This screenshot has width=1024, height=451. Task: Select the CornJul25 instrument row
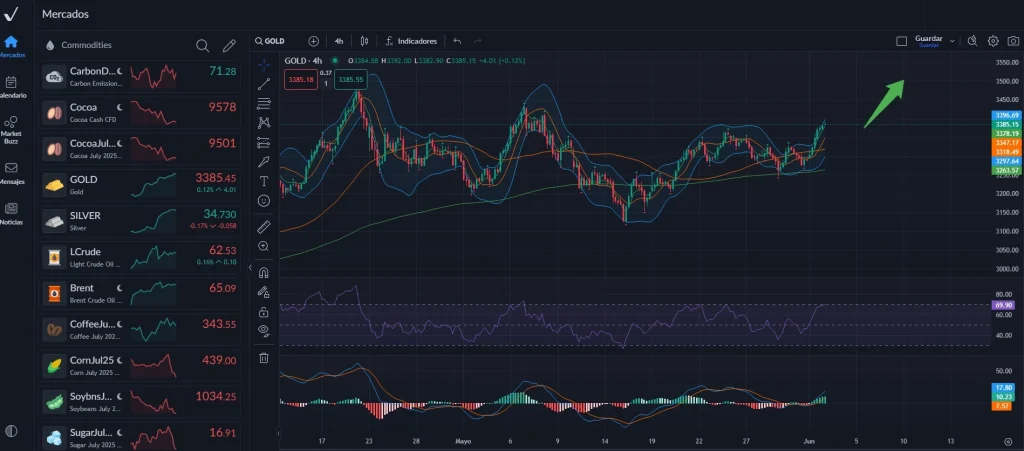[x=140, y=365]
